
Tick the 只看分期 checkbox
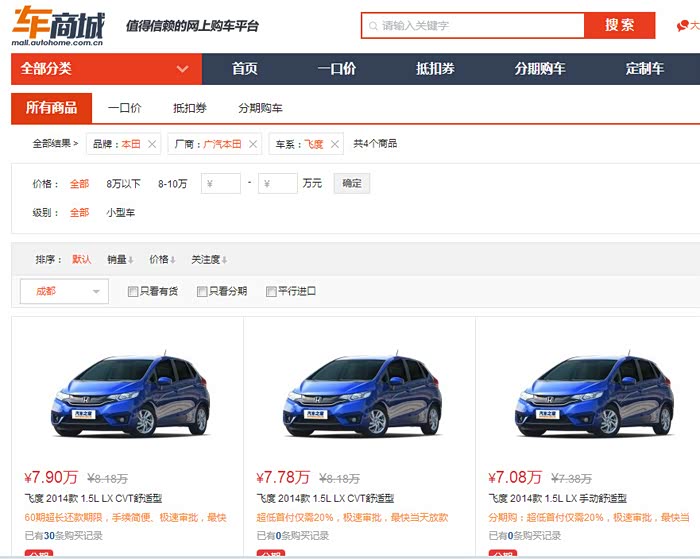point(202,292)
